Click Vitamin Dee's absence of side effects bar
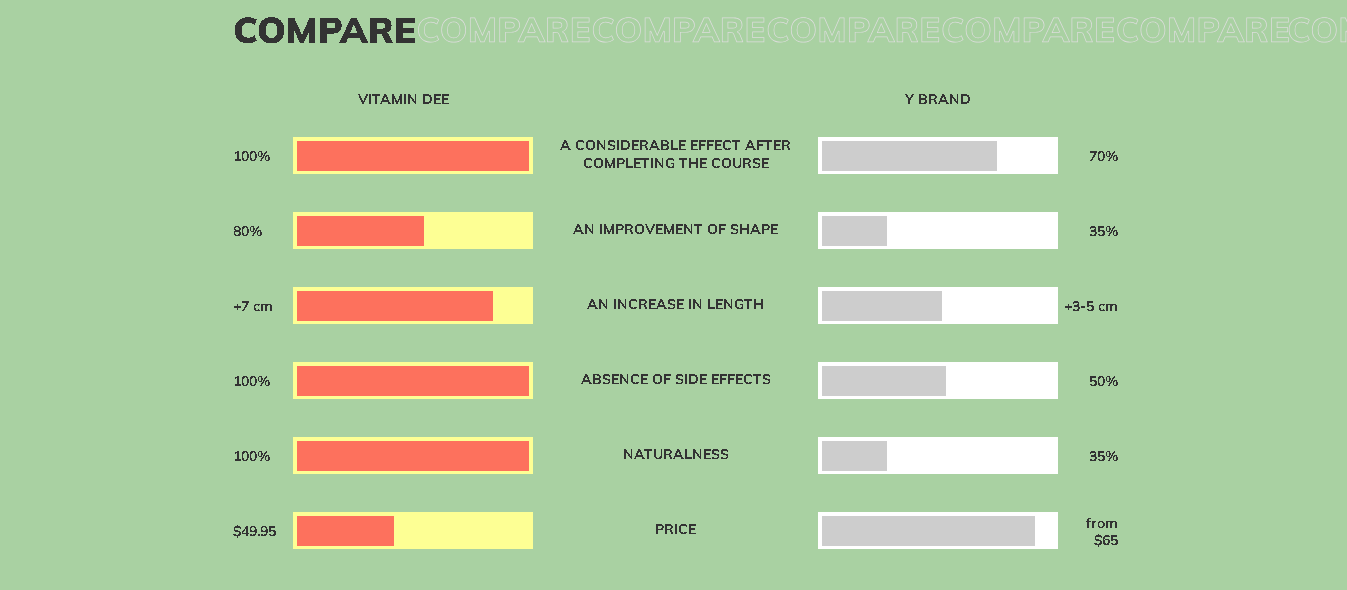The width and height of the screenshot is (1347, 590). point(413,381)
